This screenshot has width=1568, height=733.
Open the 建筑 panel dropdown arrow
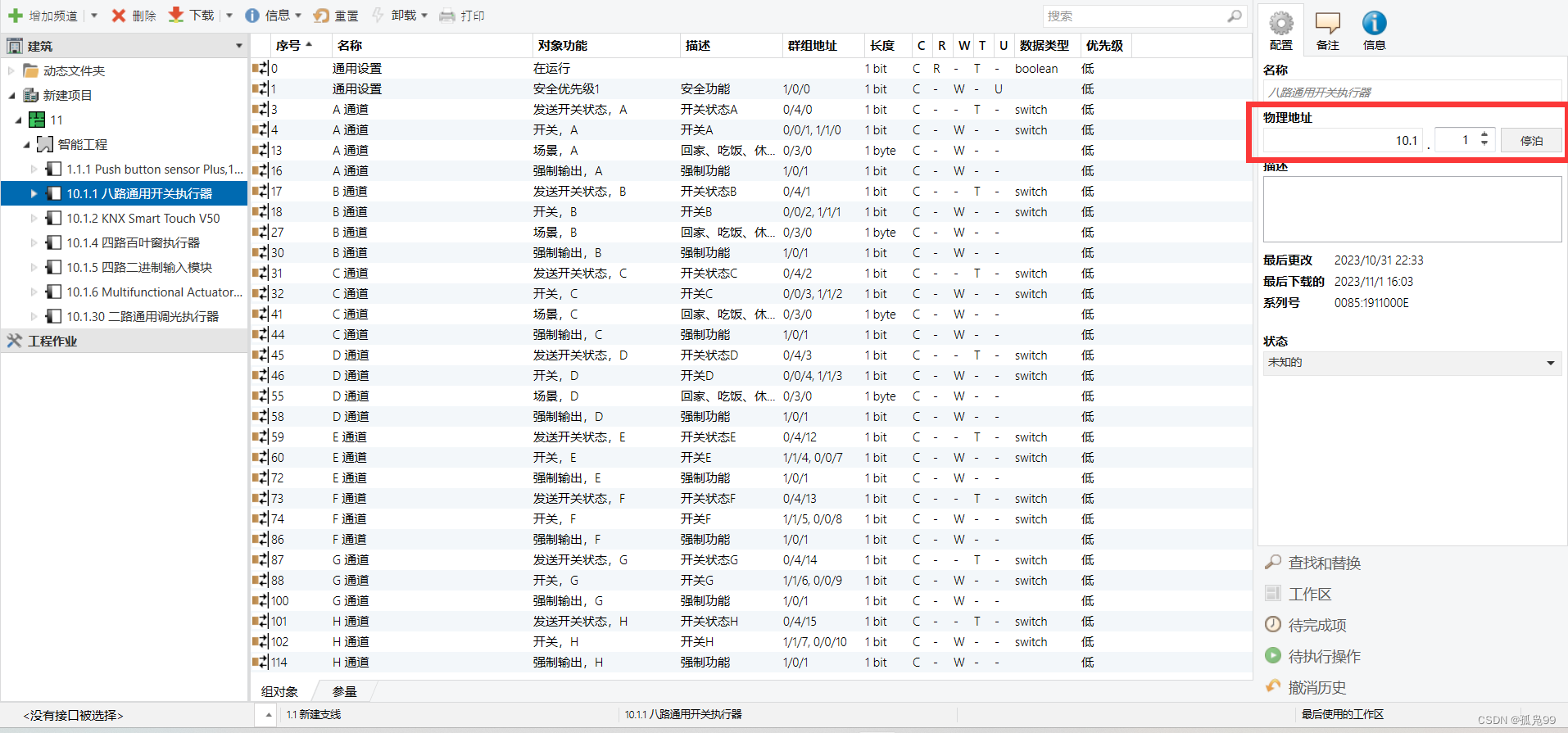click(x=238, y=46)
